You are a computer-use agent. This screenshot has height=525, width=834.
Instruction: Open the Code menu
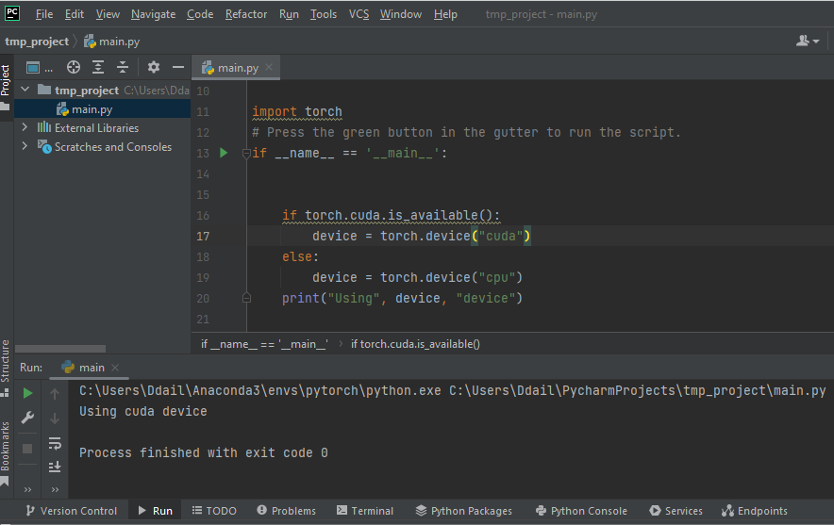[200, 14]
